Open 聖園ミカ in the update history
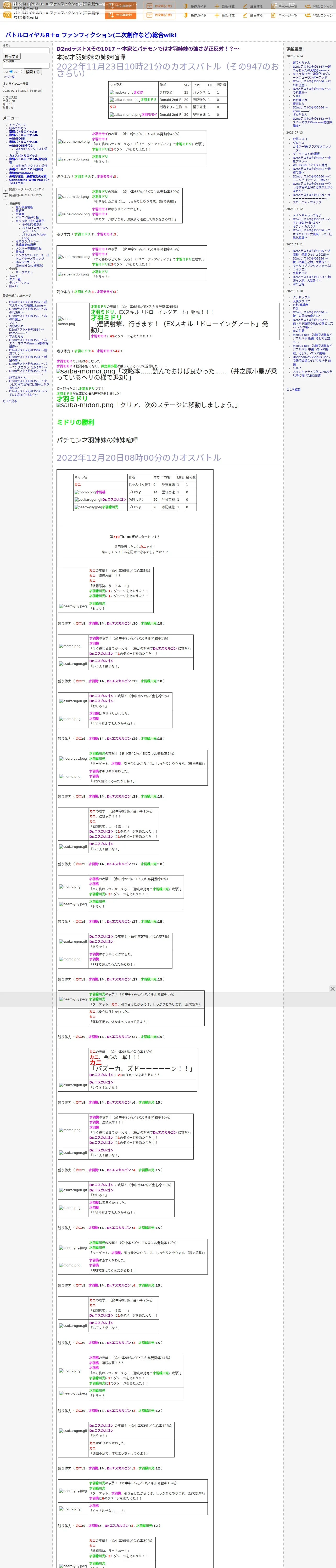Viewport: 336px width, 1568px height. tap(299, 103)
